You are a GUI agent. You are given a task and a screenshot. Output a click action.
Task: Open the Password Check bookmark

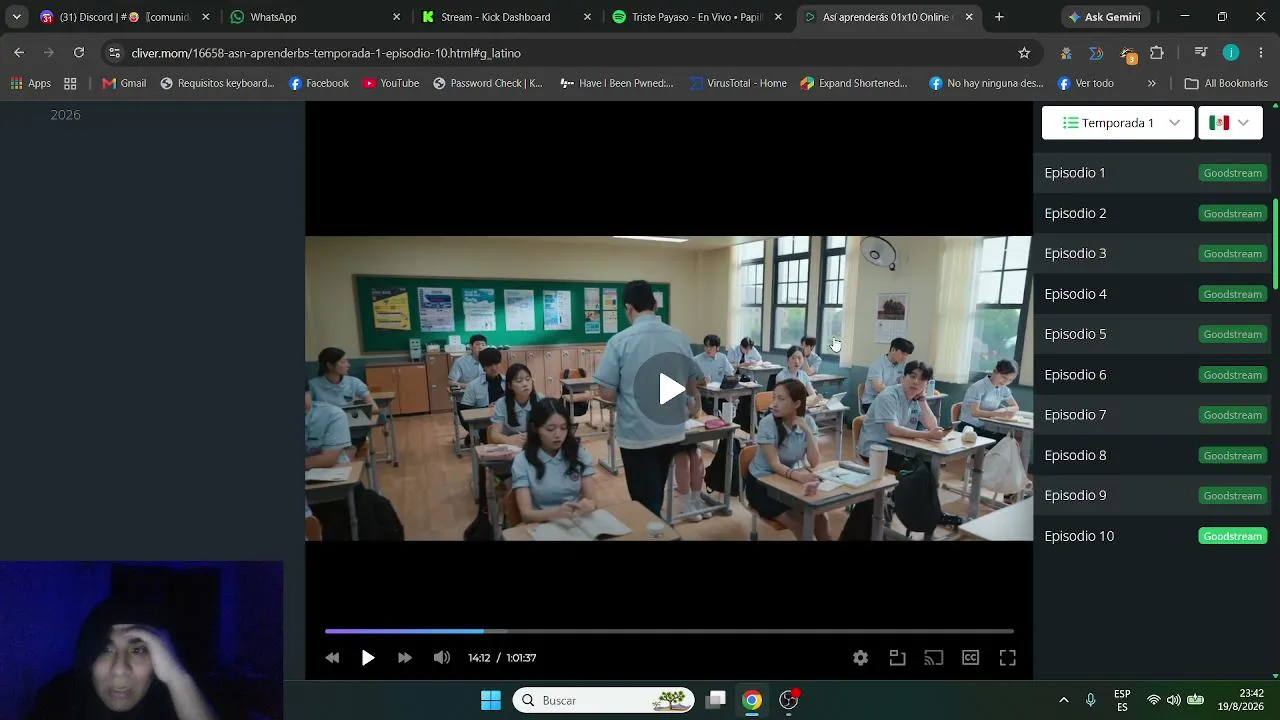pyautogui.click(x=487, y=84)
